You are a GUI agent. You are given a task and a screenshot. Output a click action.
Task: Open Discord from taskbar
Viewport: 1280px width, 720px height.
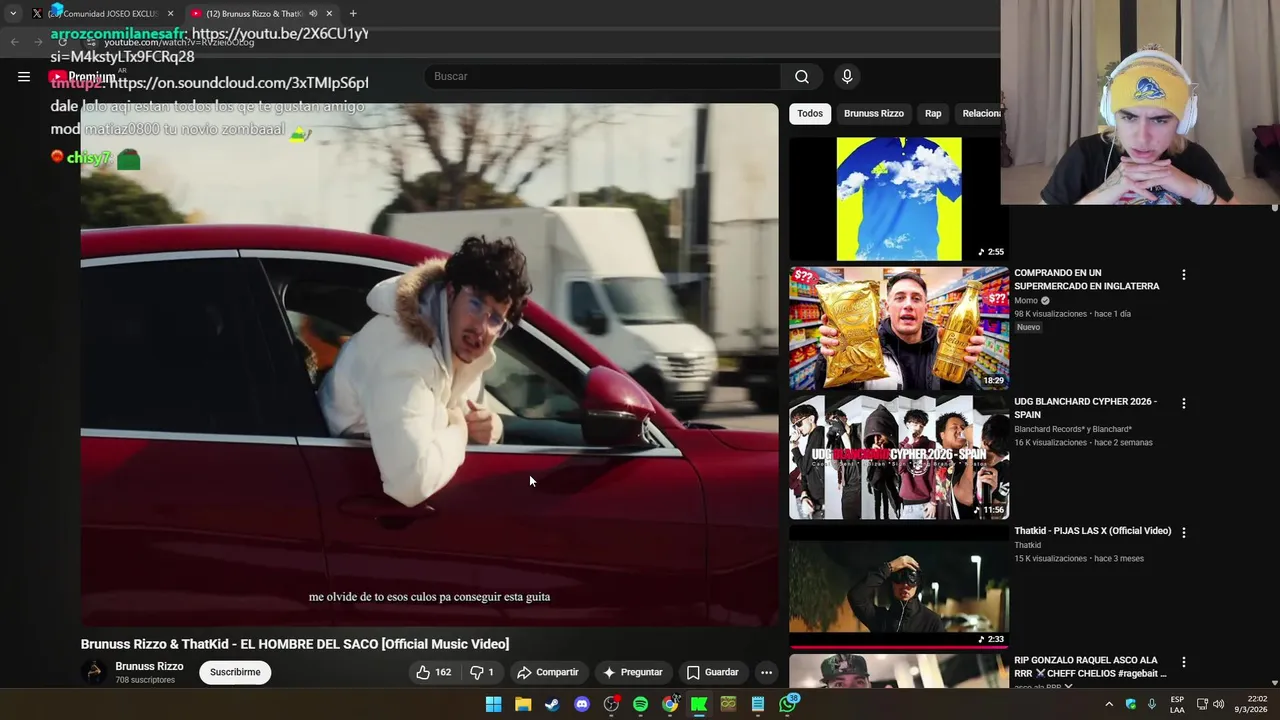pyautogui.click(x=582, y=704)
